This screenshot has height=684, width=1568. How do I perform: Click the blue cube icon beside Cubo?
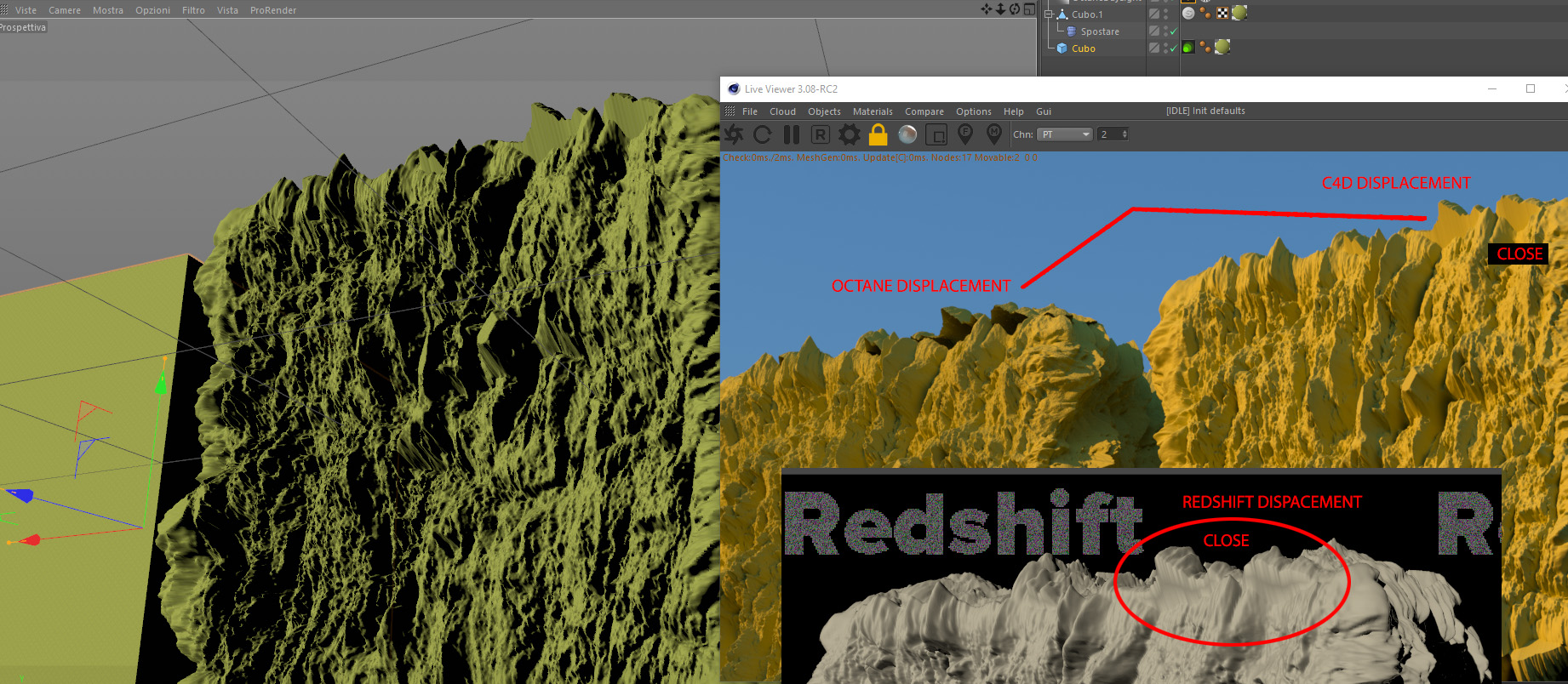tap(1062, 48)
